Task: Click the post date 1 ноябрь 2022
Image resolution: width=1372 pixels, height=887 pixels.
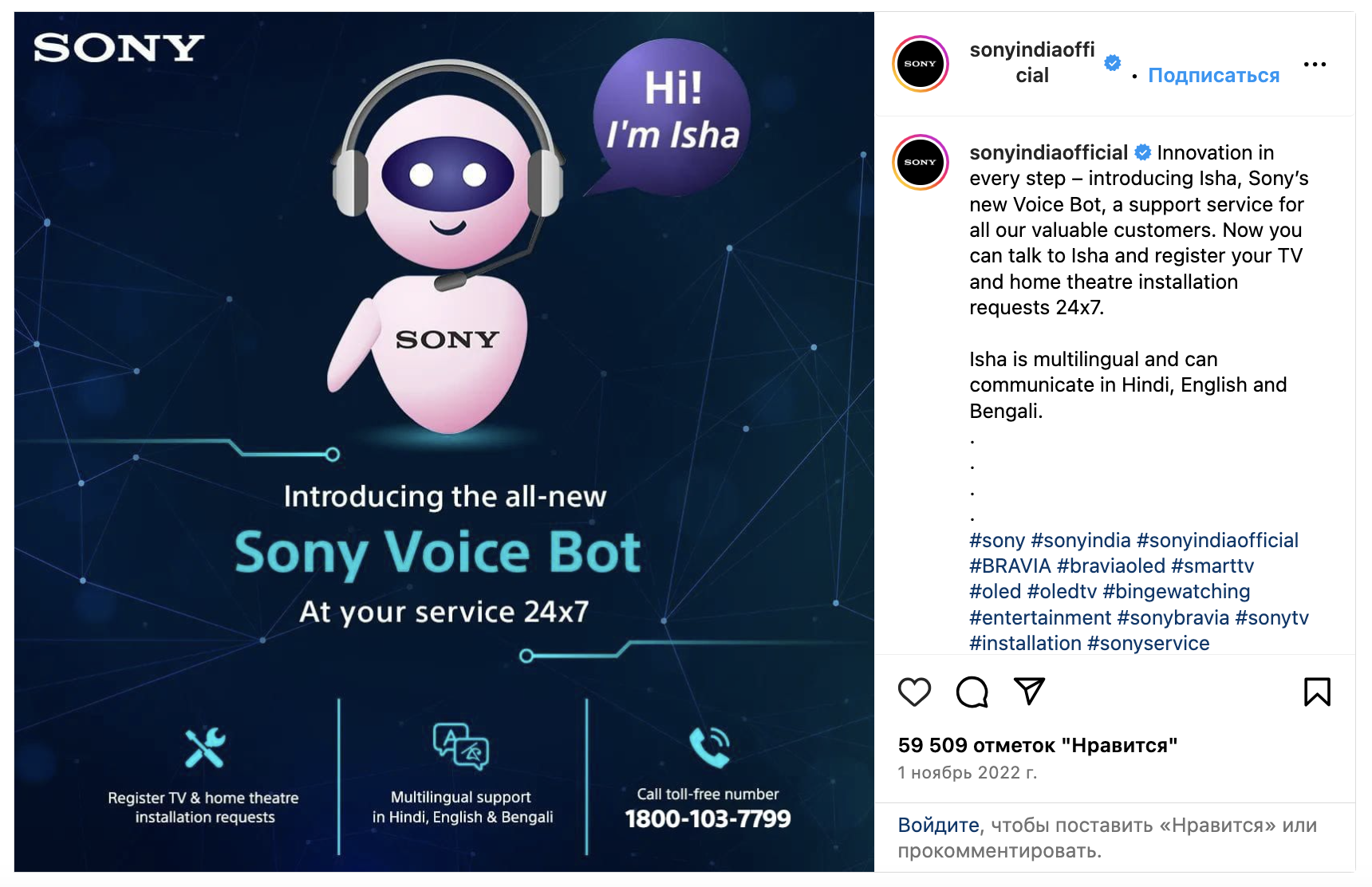Action: tap(967, 772)
